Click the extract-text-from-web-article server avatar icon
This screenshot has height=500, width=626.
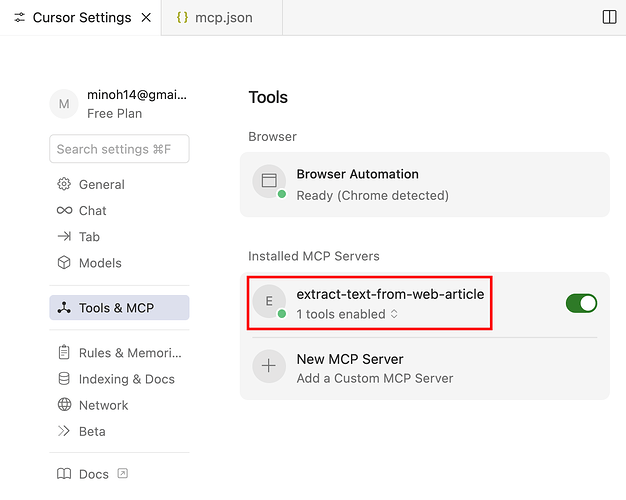268,301
